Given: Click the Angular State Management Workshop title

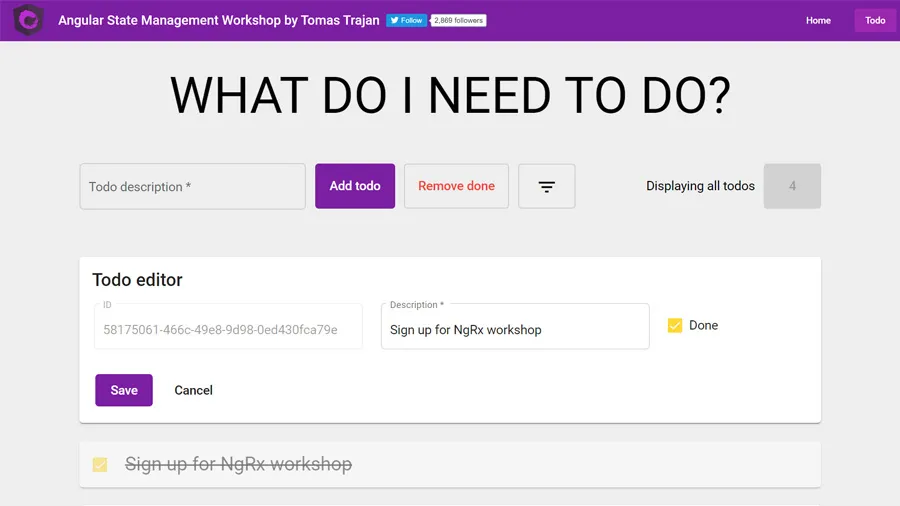Looking at the screenshot, I should pyautogui.click(x=219, y=20).
